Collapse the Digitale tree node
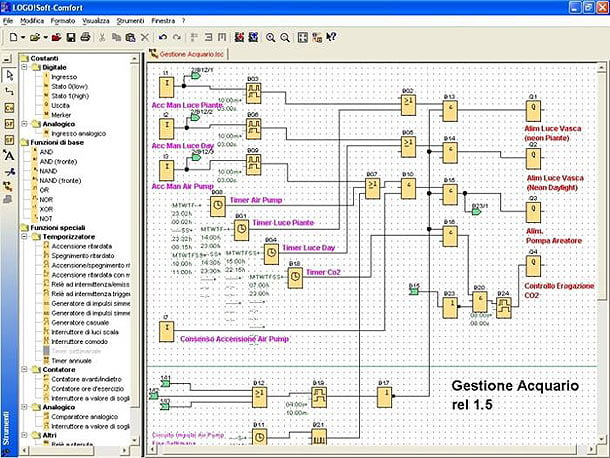 point(25,67)
